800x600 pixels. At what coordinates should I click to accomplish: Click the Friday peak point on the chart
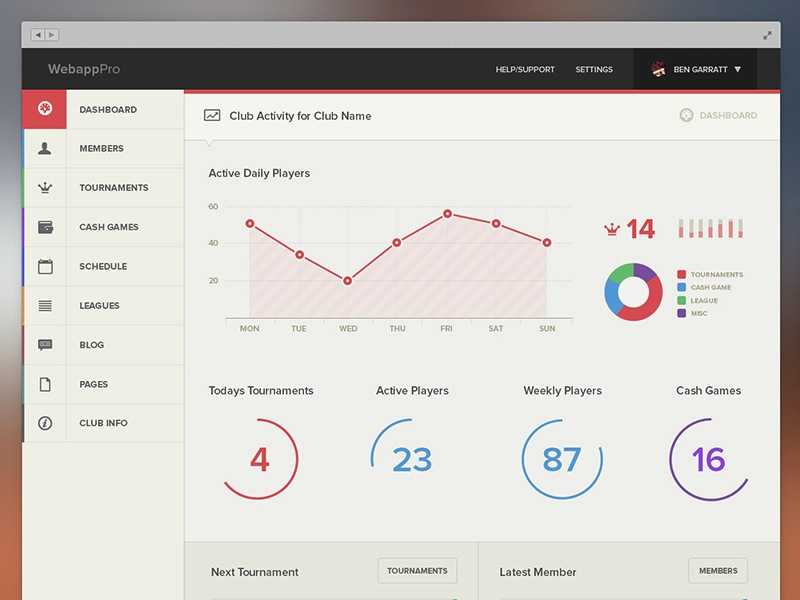click(x=446, y=213)
